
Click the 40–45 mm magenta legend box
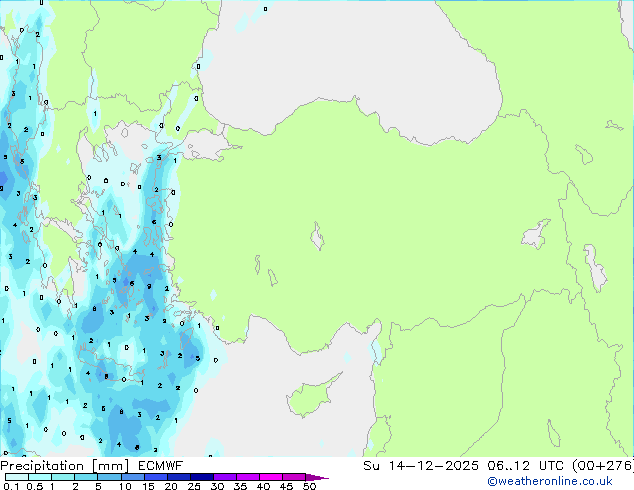click(271, 477)
